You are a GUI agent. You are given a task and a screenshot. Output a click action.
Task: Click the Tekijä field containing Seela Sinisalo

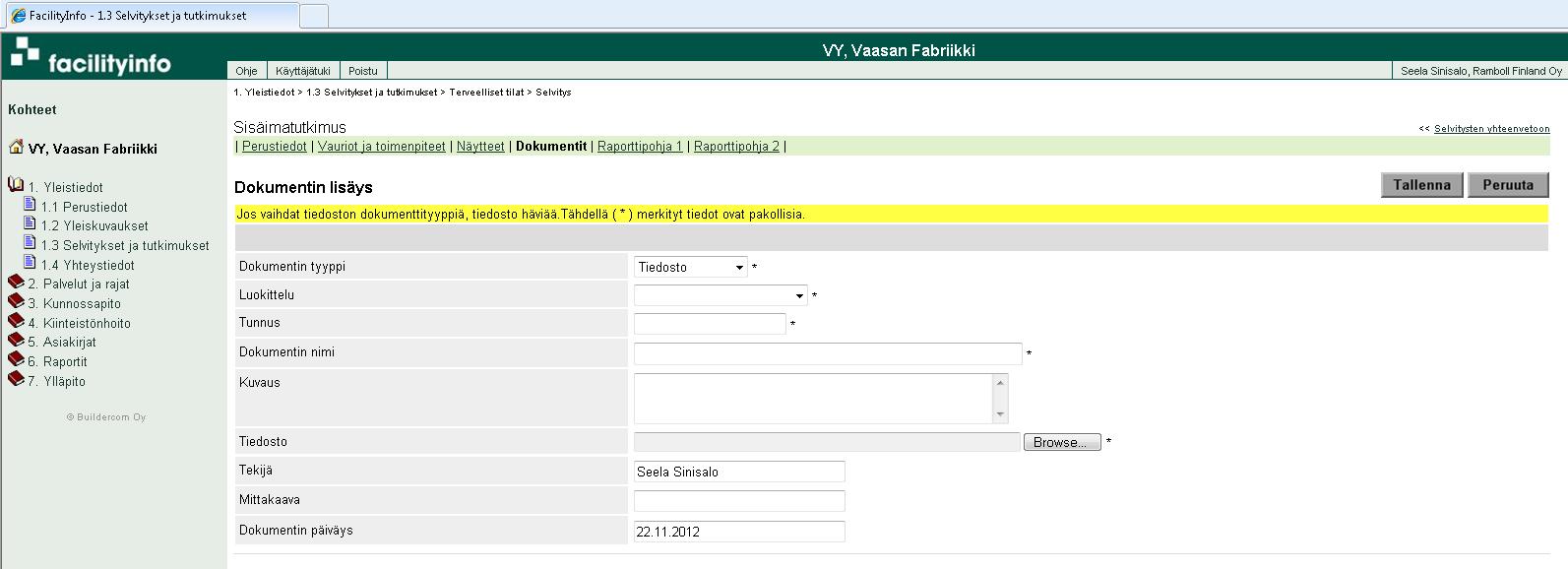(x=739, y=472)
